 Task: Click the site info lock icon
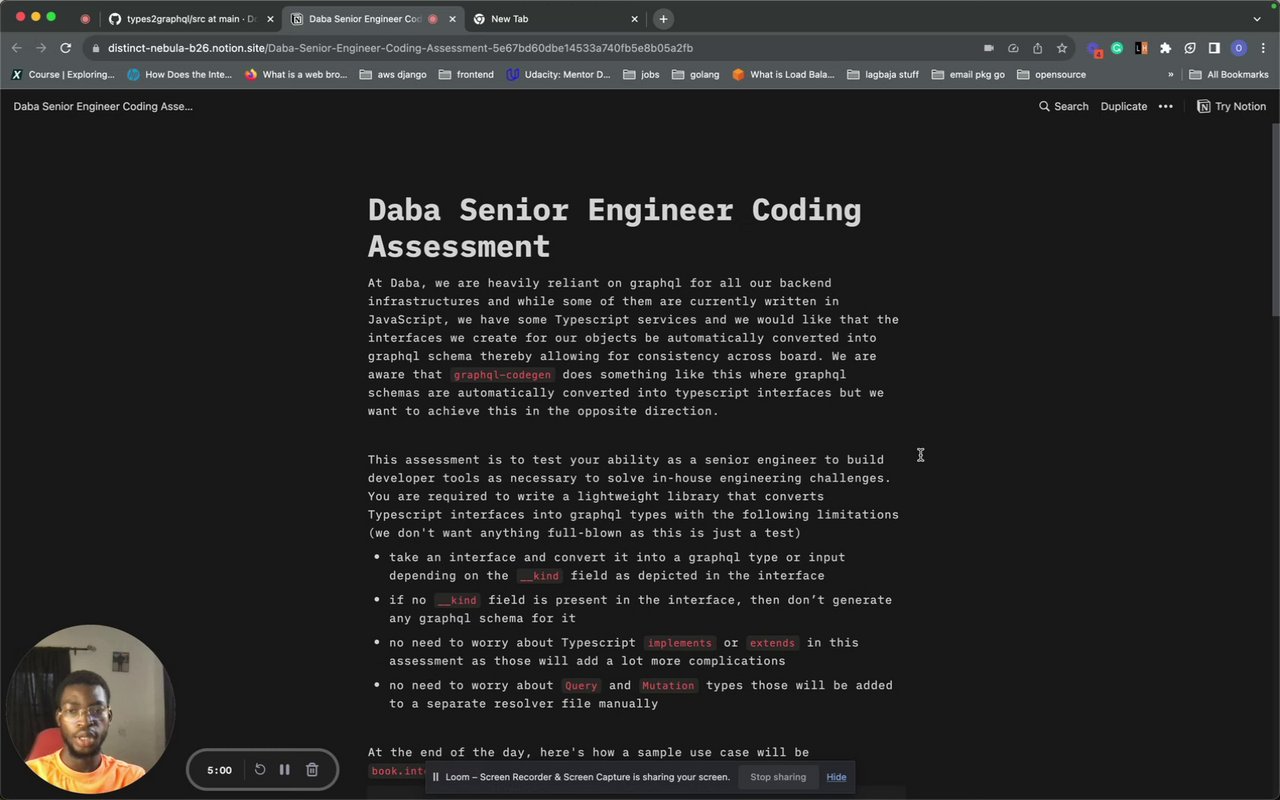94,48
